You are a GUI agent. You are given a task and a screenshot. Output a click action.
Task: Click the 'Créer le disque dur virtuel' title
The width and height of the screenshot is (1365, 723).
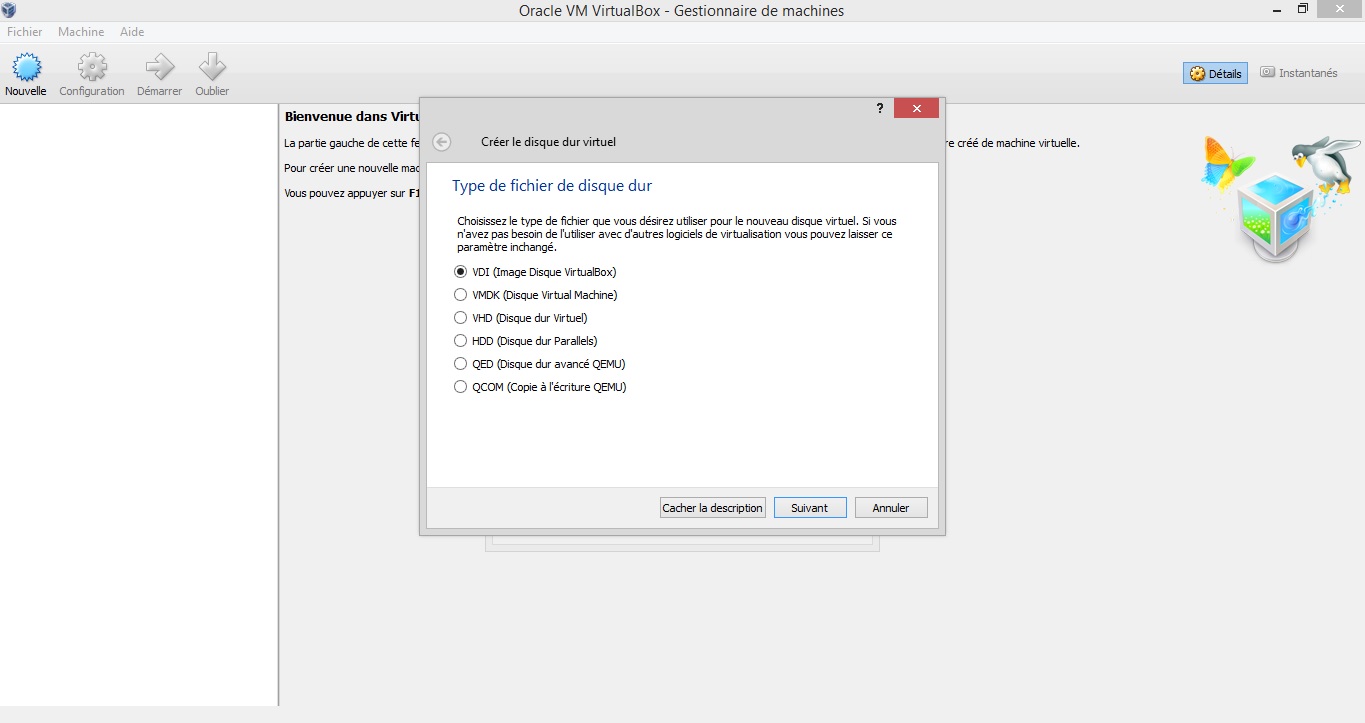pos(549,142)
